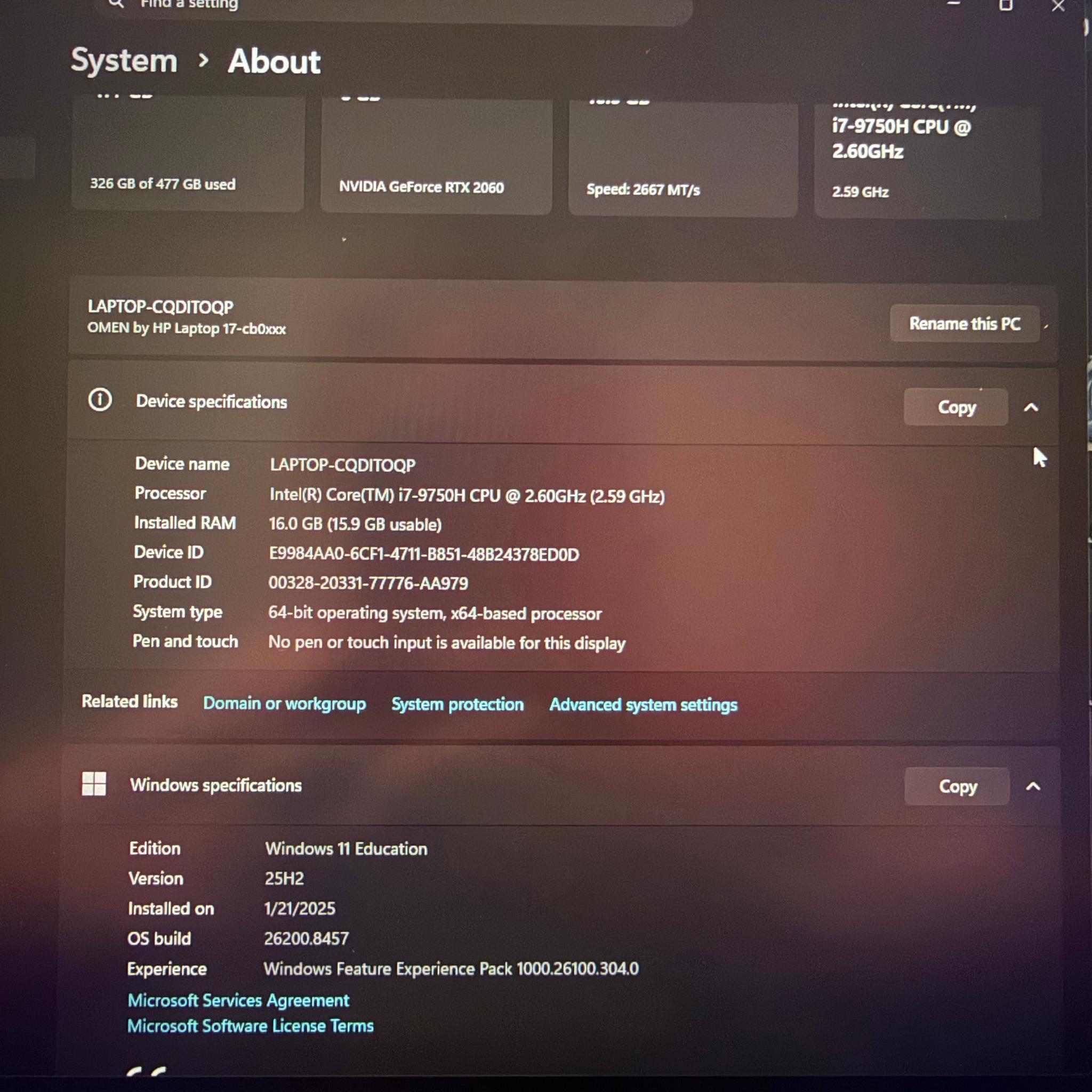The height and width of the screenshot is (1092, 1092).
Task: Select the Pen and touch value
Action: click(446, 643)
